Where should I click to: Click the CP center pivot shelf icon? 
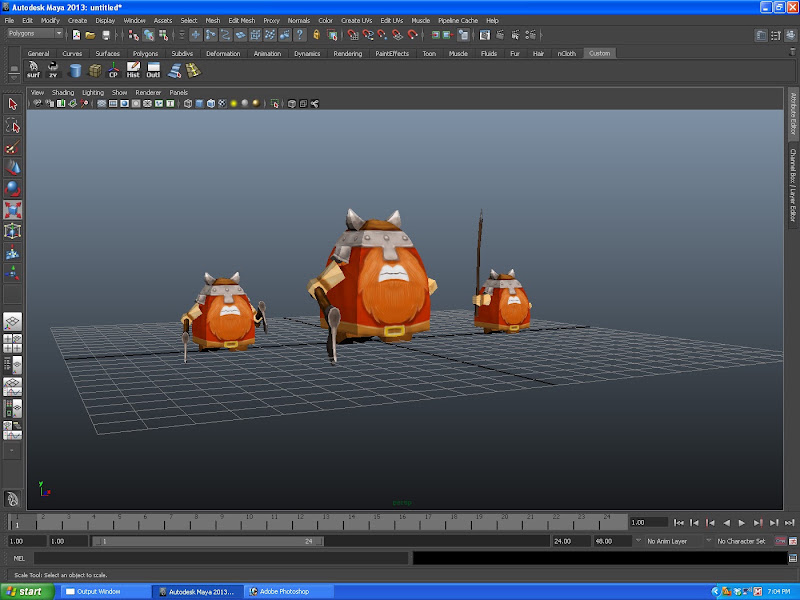pos(113,70)
